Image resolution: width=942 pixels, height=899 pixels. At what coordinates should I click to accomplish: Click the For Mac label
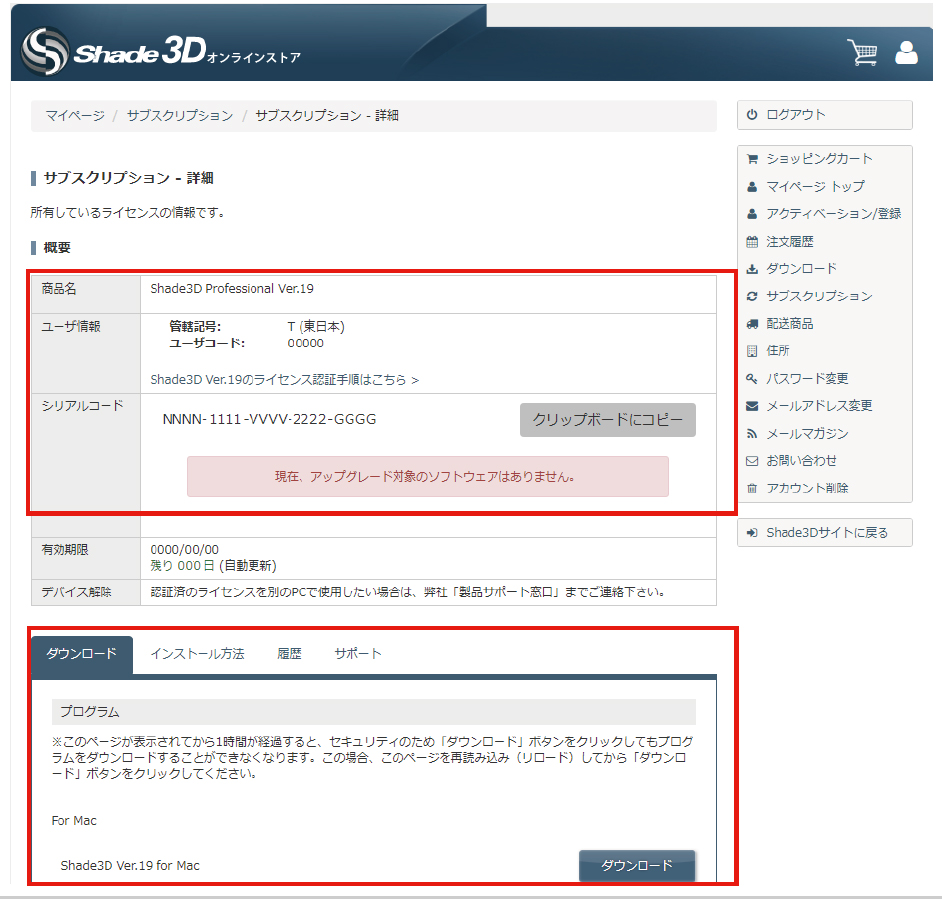point(74,821)
